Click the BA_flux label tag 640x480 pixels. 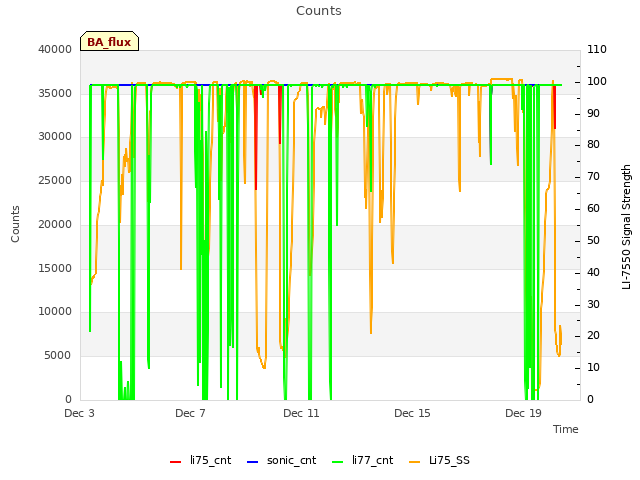coord(109,41)
